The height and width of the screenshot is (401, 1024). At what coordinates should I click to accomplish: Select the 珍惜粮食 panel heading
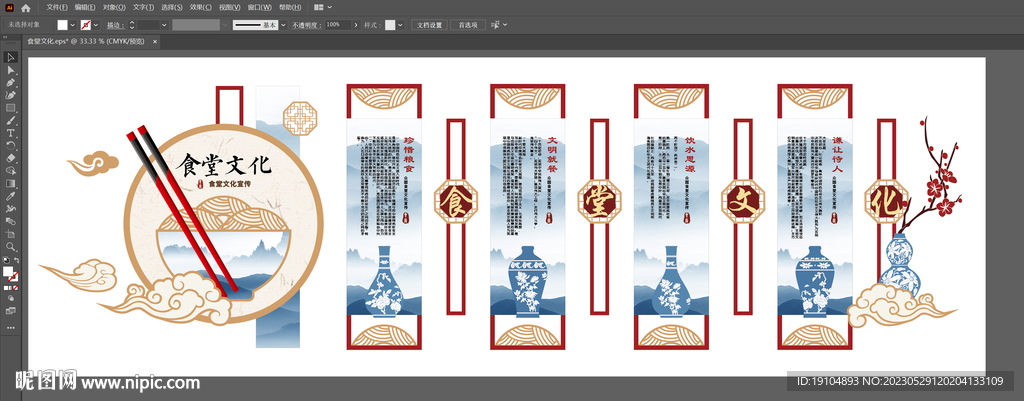409,153
